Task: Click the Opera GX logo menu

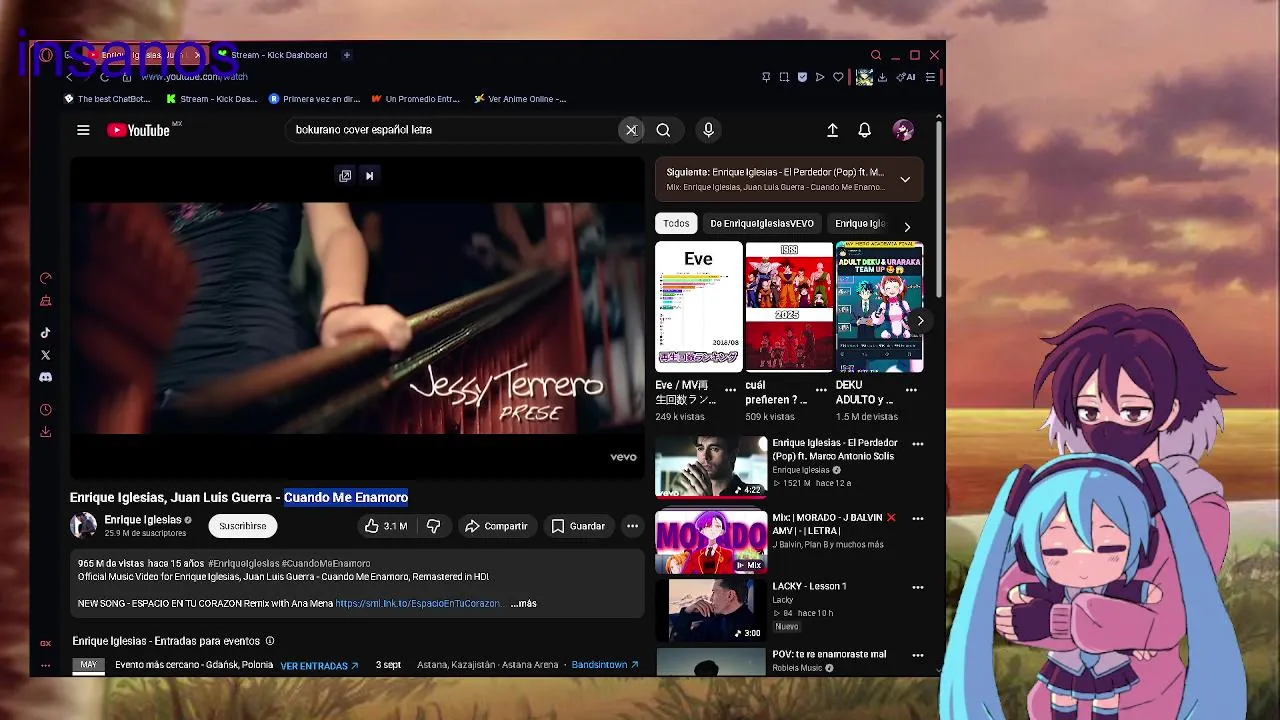Action: 45,55
